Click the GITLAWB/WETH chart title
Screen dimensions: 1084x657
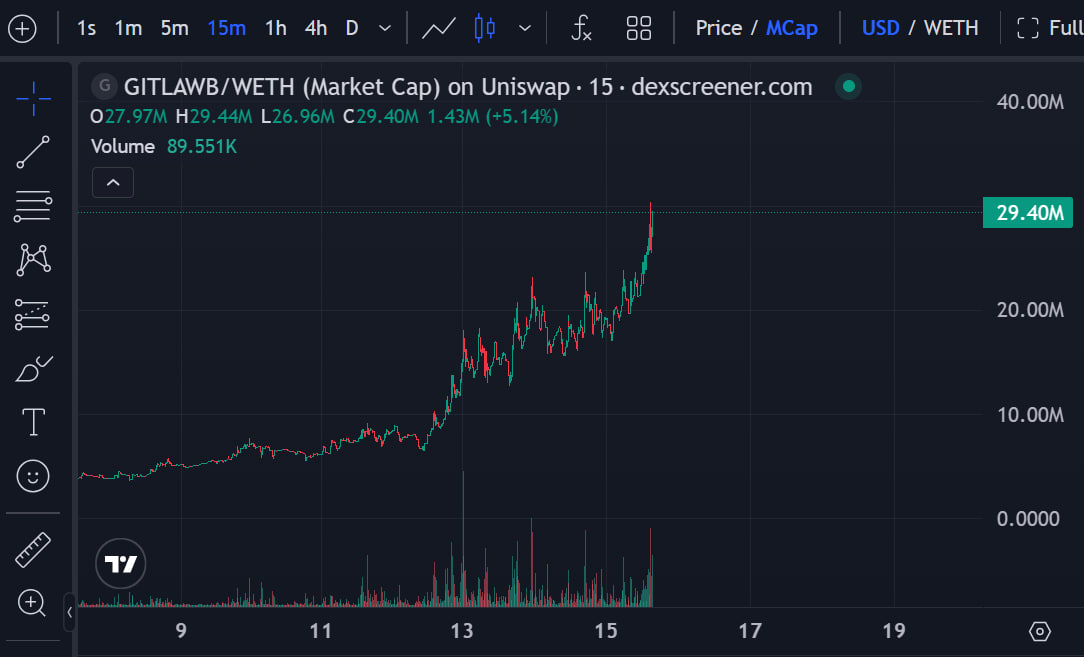tap(468, 87)
